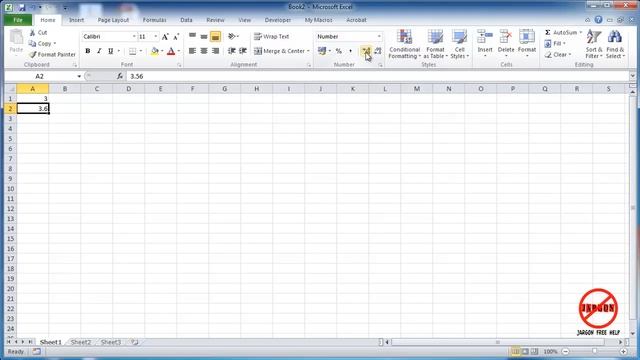Switch to the Data tab
Image resolution: width=640 pixels, height=360 pixels.
[x=186, y=20]
